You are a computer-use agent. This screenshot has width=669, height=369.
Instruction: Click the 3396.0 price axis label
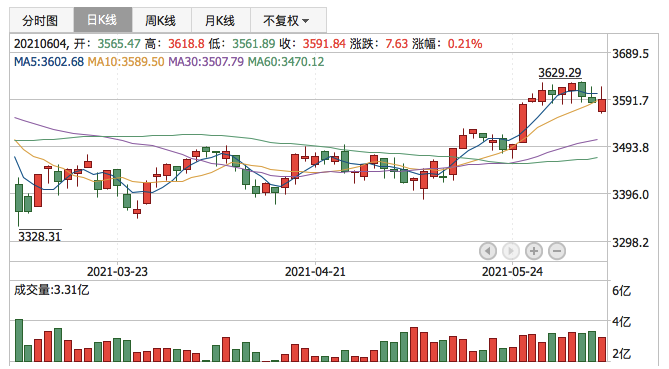click(631, 195)
